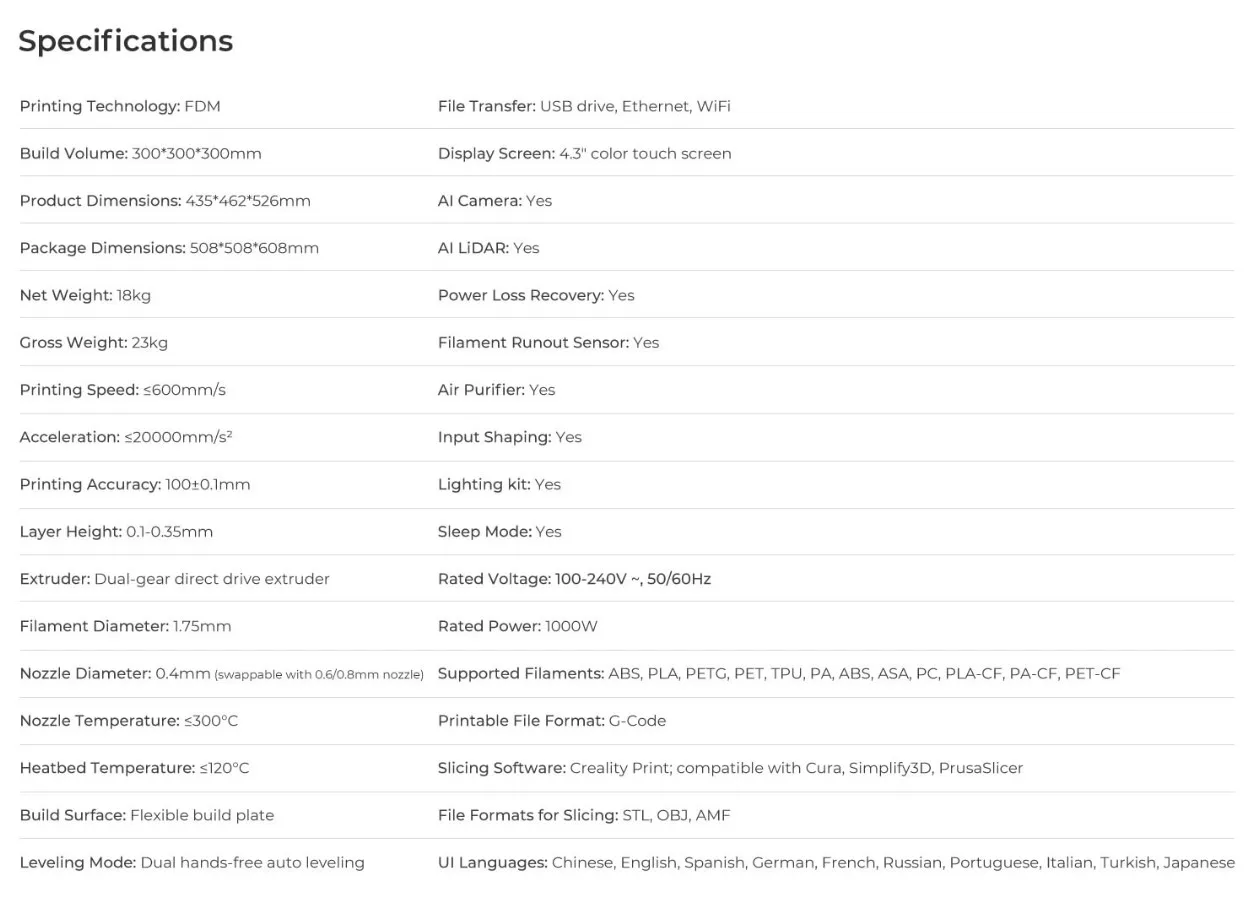Viewport: 1255px width, 903px height.
Task: Click the Air Purifier: Yes entry
Action: tap(496, 390)
